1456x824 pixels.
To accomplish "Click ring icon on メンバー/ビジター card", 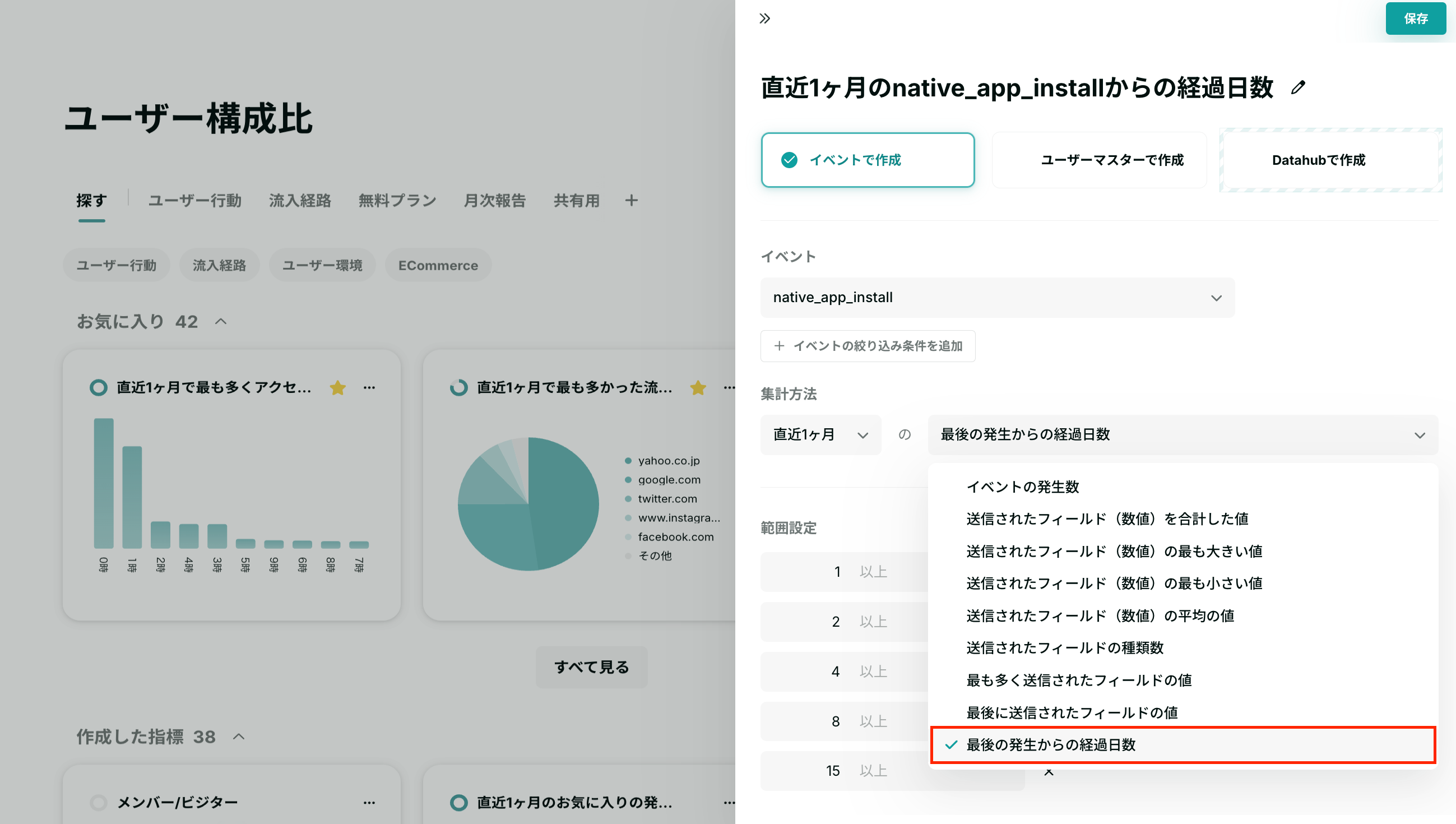I will pyautogui.click(x=99, y=803).
